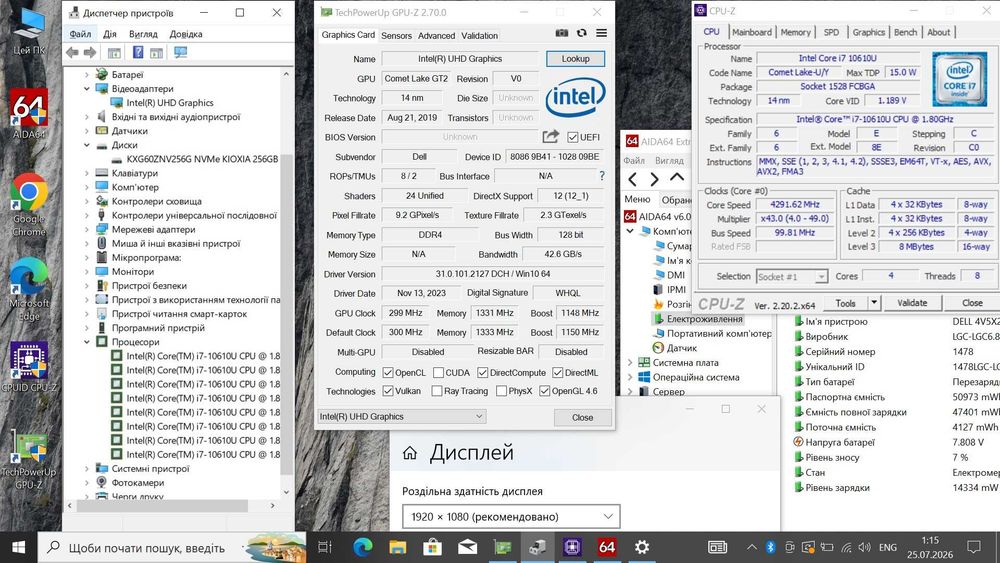Click the help icon in Device Manager toolbar
1000x563 pixels.
(138, 53)
